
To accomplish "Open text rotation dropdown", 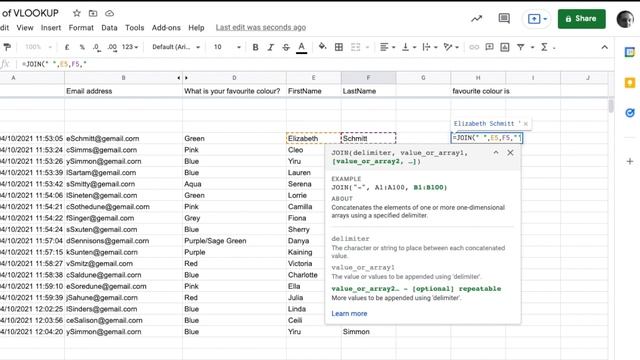I will [x=451, y=47].
